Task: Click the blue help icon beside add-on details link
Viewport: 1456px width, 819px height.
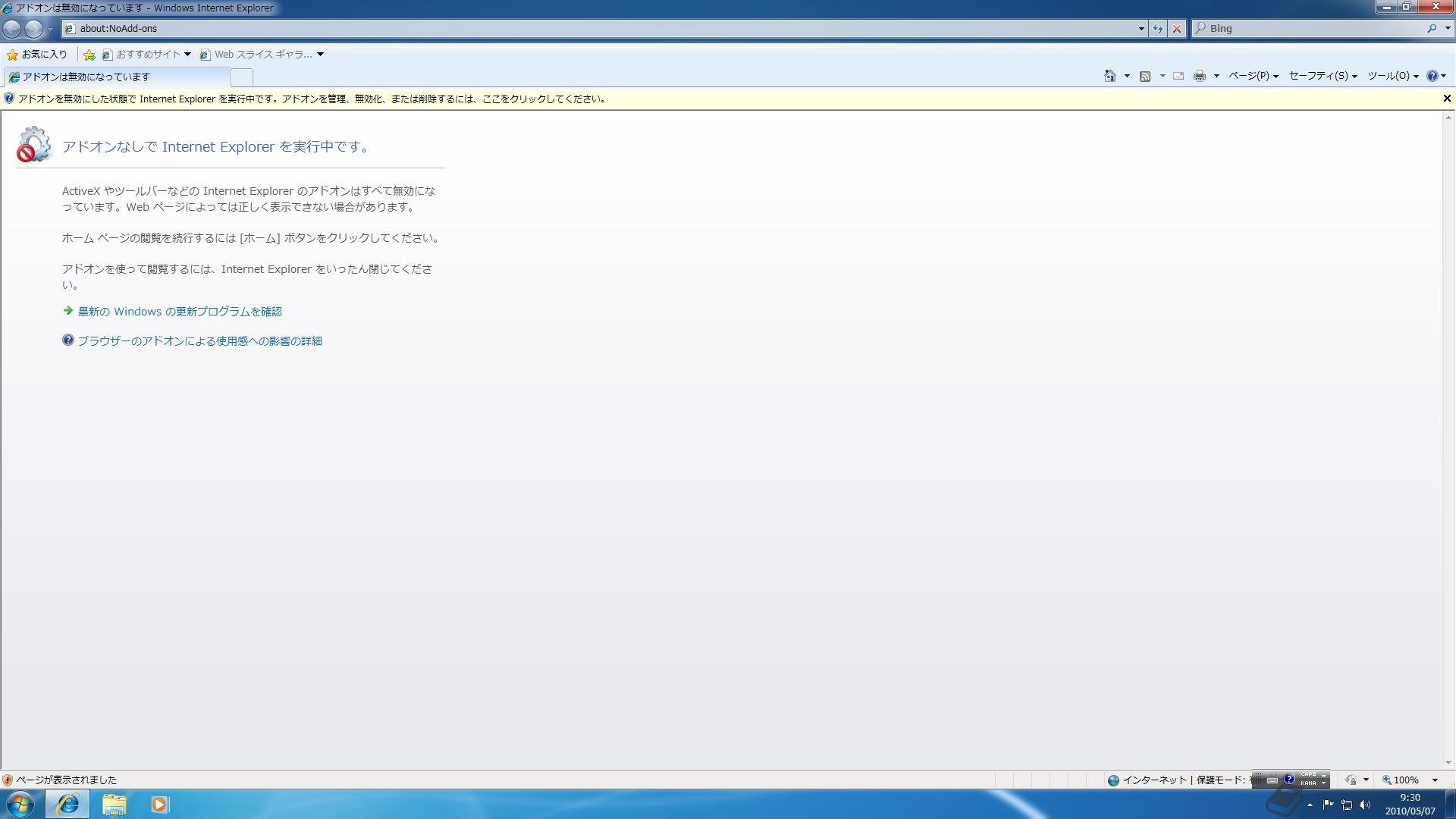Action: click(68, 340)
